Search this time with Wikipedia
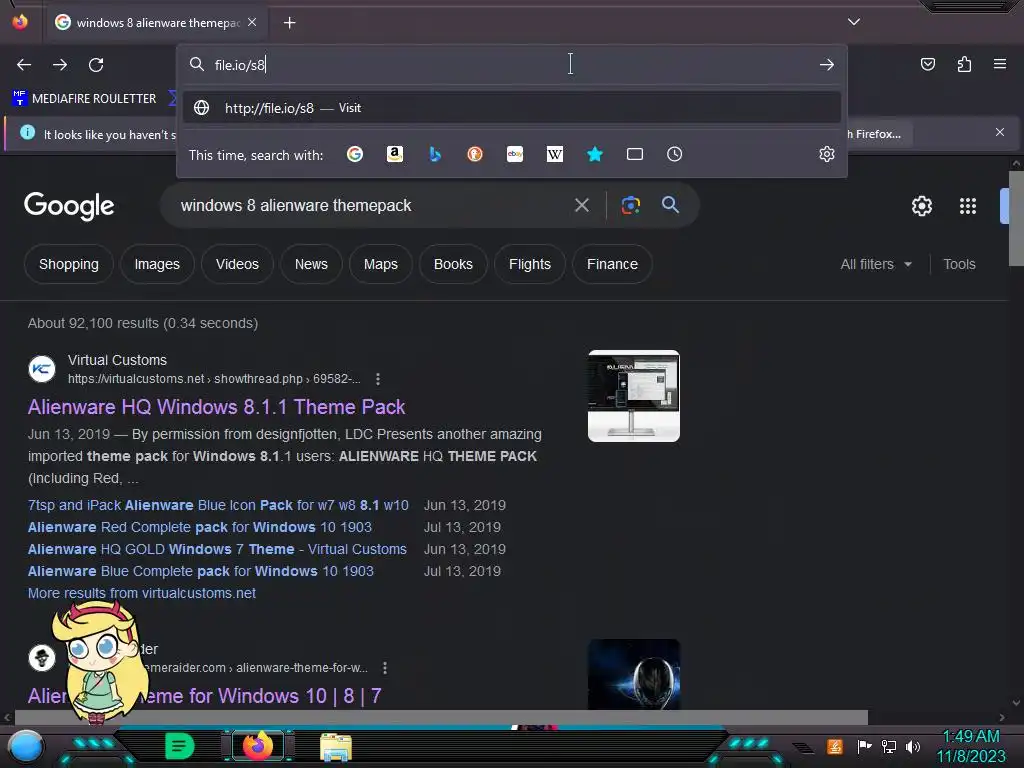This screenshot has width=1024, height=768. [554, 154]
